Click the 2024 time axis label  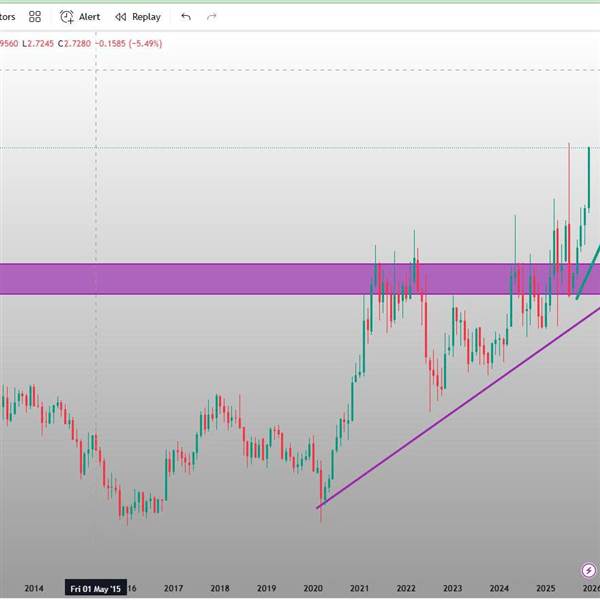coord(499,588)
